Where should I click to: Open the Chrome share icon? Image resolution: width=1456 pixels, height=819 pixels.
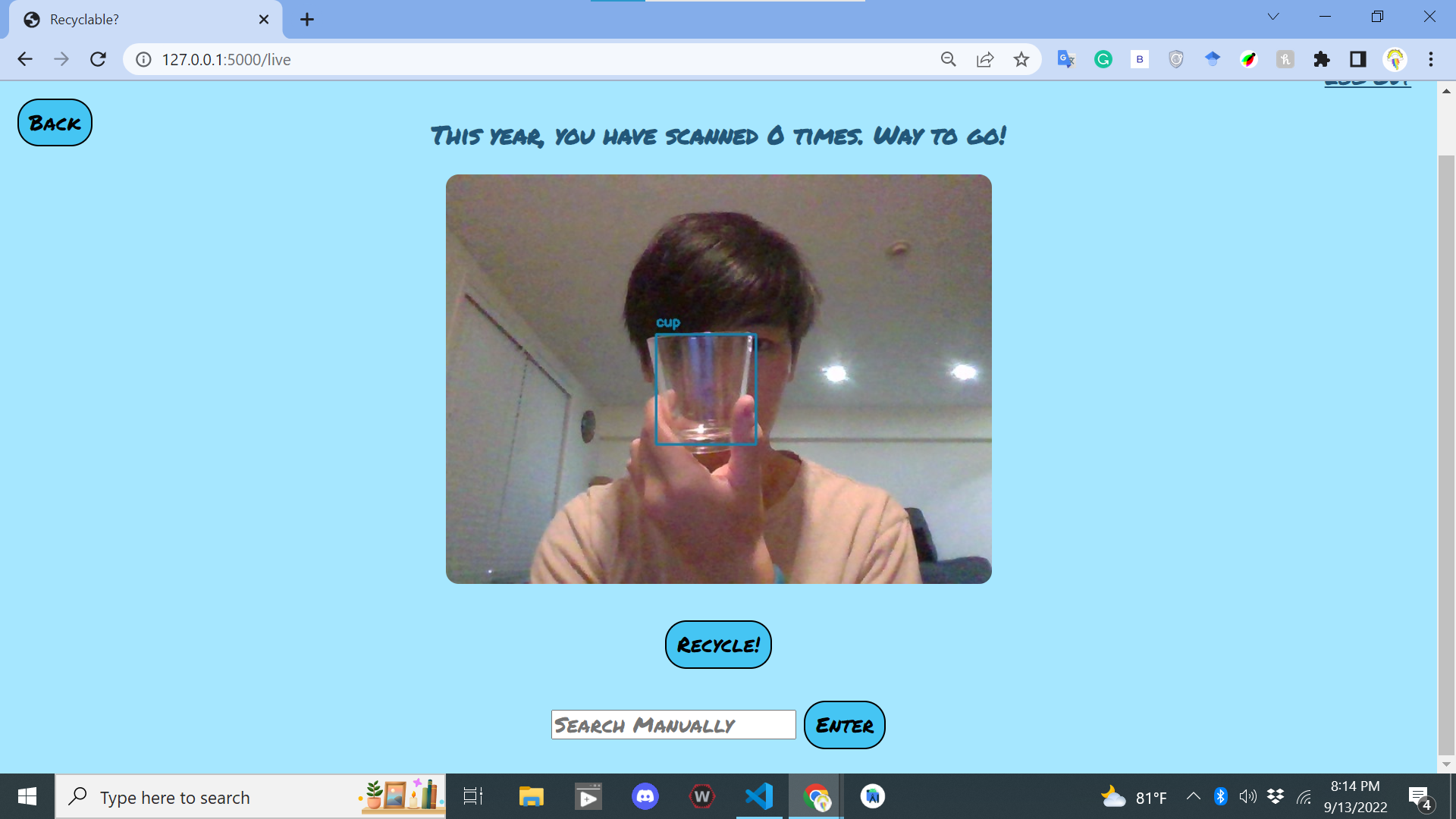click(985, 59)
